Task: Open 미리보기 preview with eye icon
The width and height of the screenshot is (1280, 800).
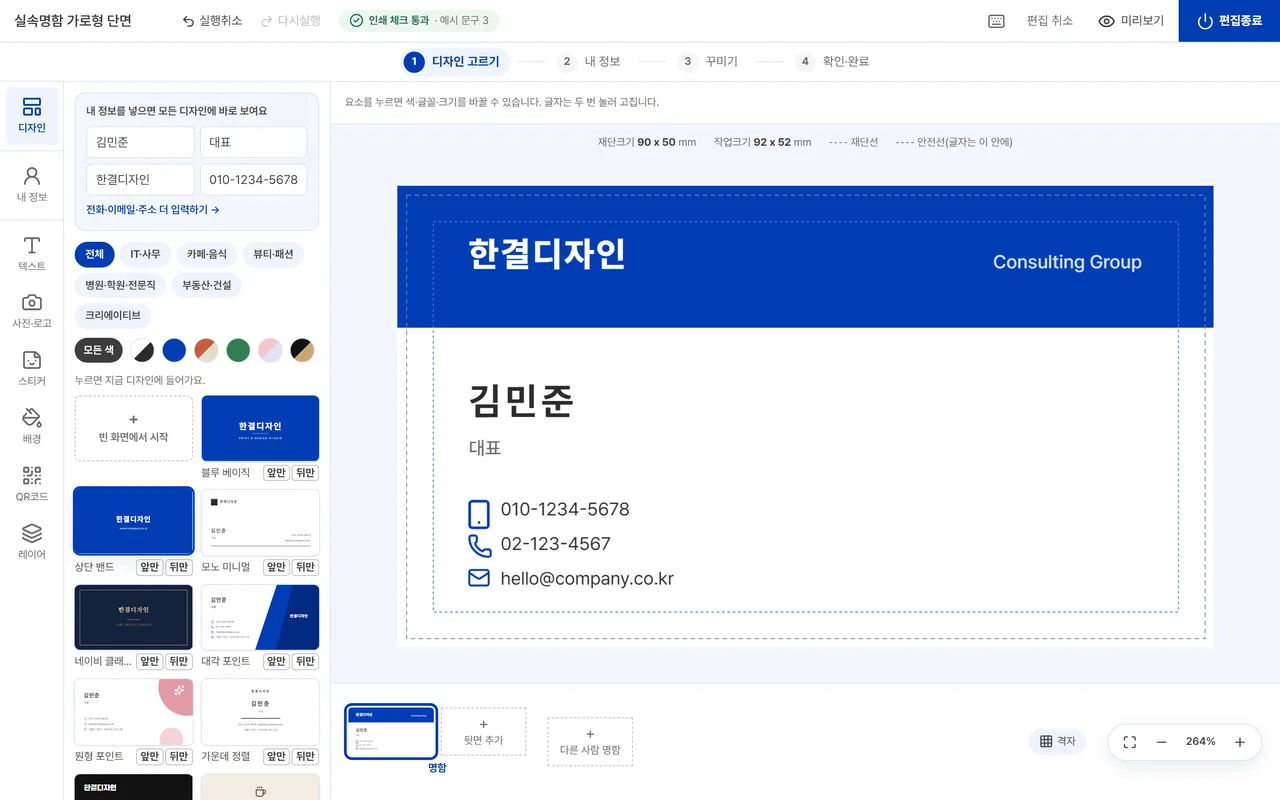Action: point(1131,21)
